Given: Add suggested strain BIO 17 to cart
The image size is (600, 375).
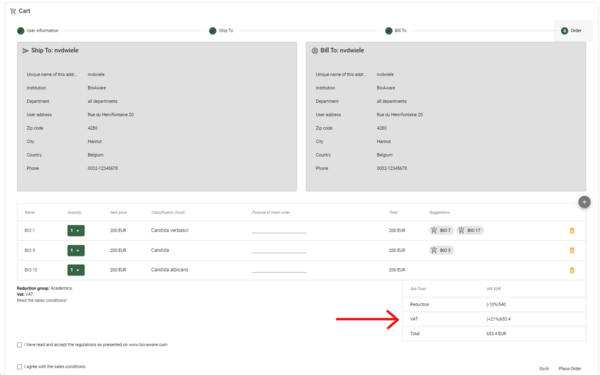Looking at the screenshot, I should tap(470, 230).
